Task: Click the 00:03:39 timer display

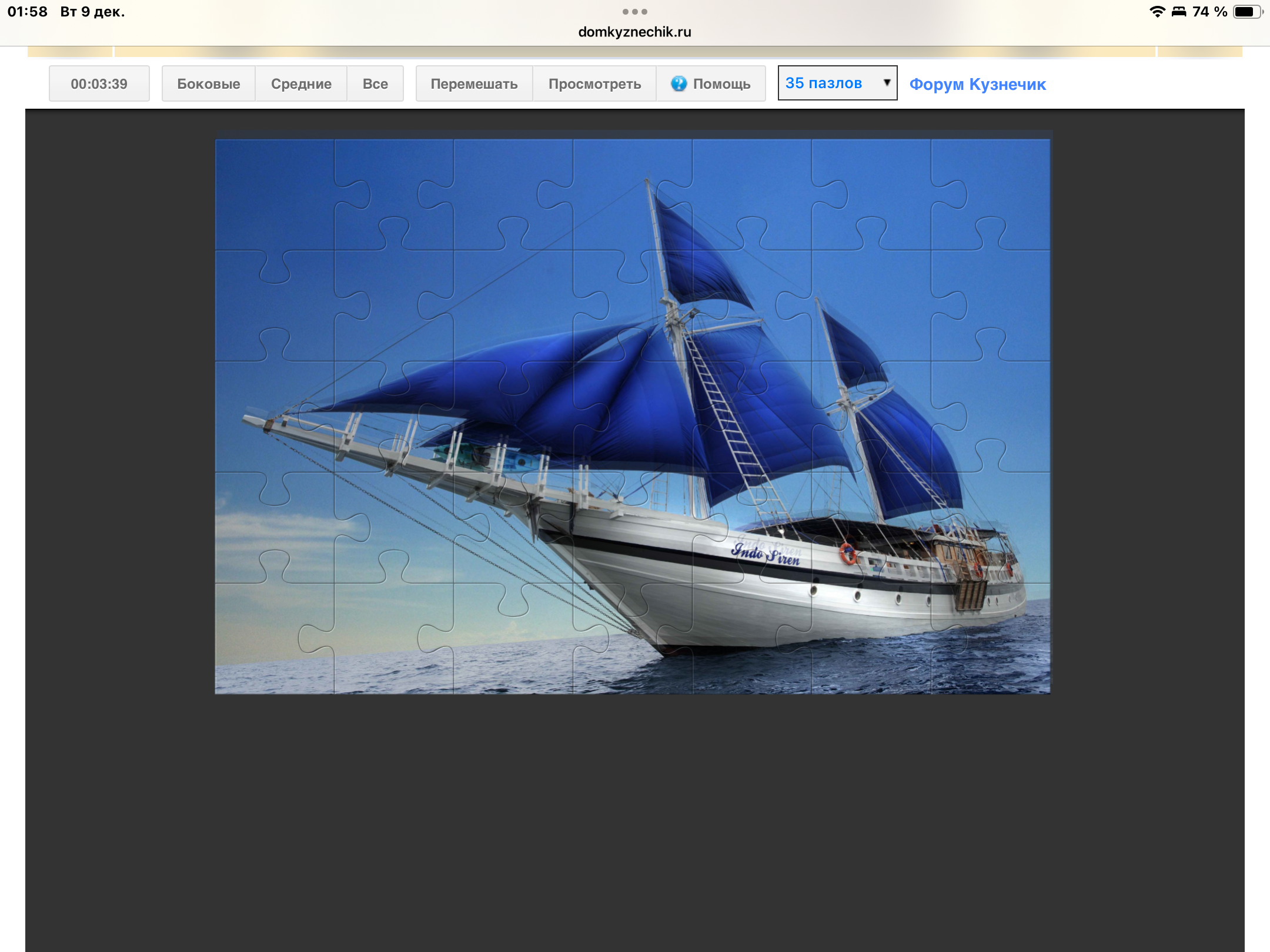Action: (x=99, y=83)
